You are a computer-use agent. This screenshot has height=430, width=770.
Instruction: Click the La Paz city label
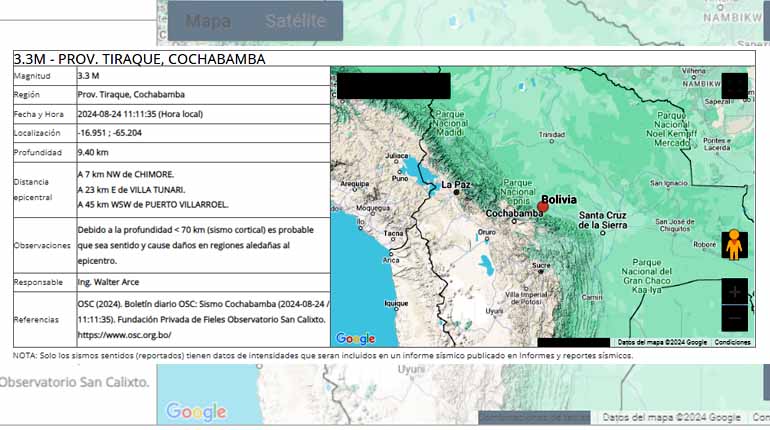click(455, 185)
